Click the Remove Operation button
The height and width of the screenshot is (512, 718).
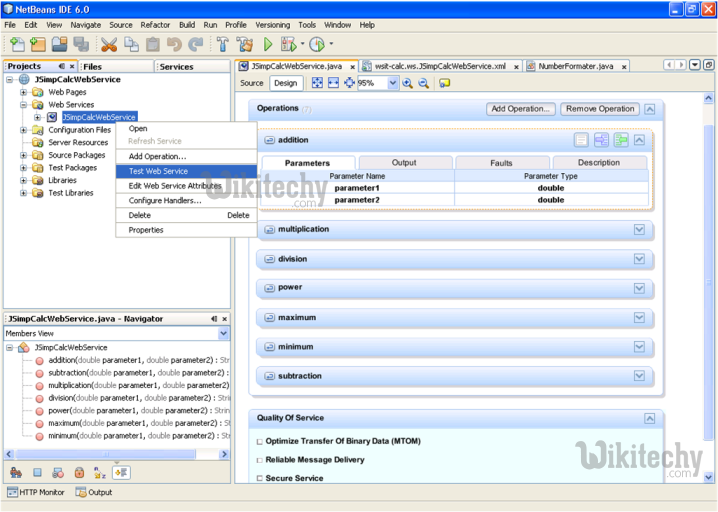600,109
